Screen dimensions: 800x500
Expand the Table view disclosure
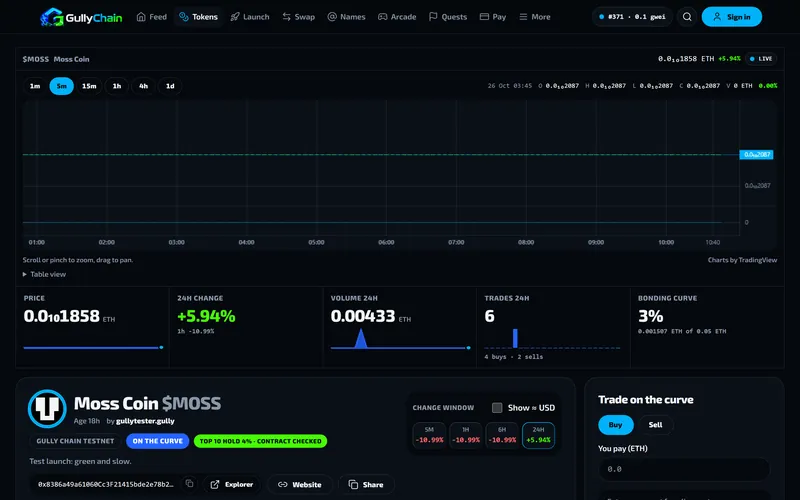click(44, 274)
